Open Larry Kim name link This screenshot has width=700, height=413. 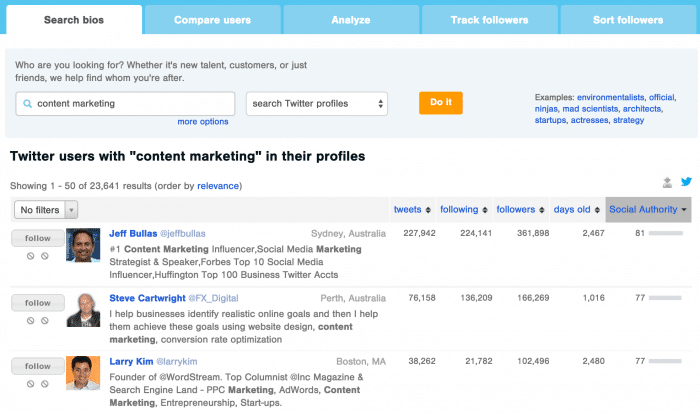(x=131, y=362)
